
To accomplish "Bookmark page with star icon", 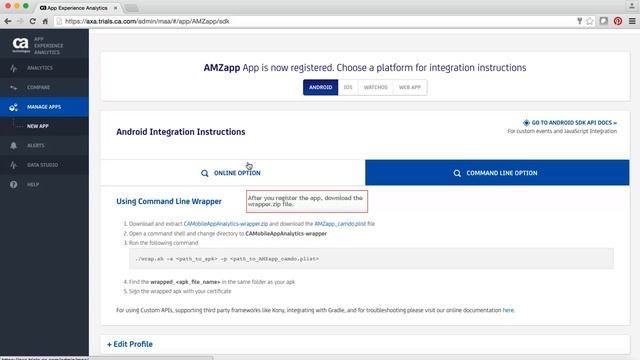I will (590, 21).
